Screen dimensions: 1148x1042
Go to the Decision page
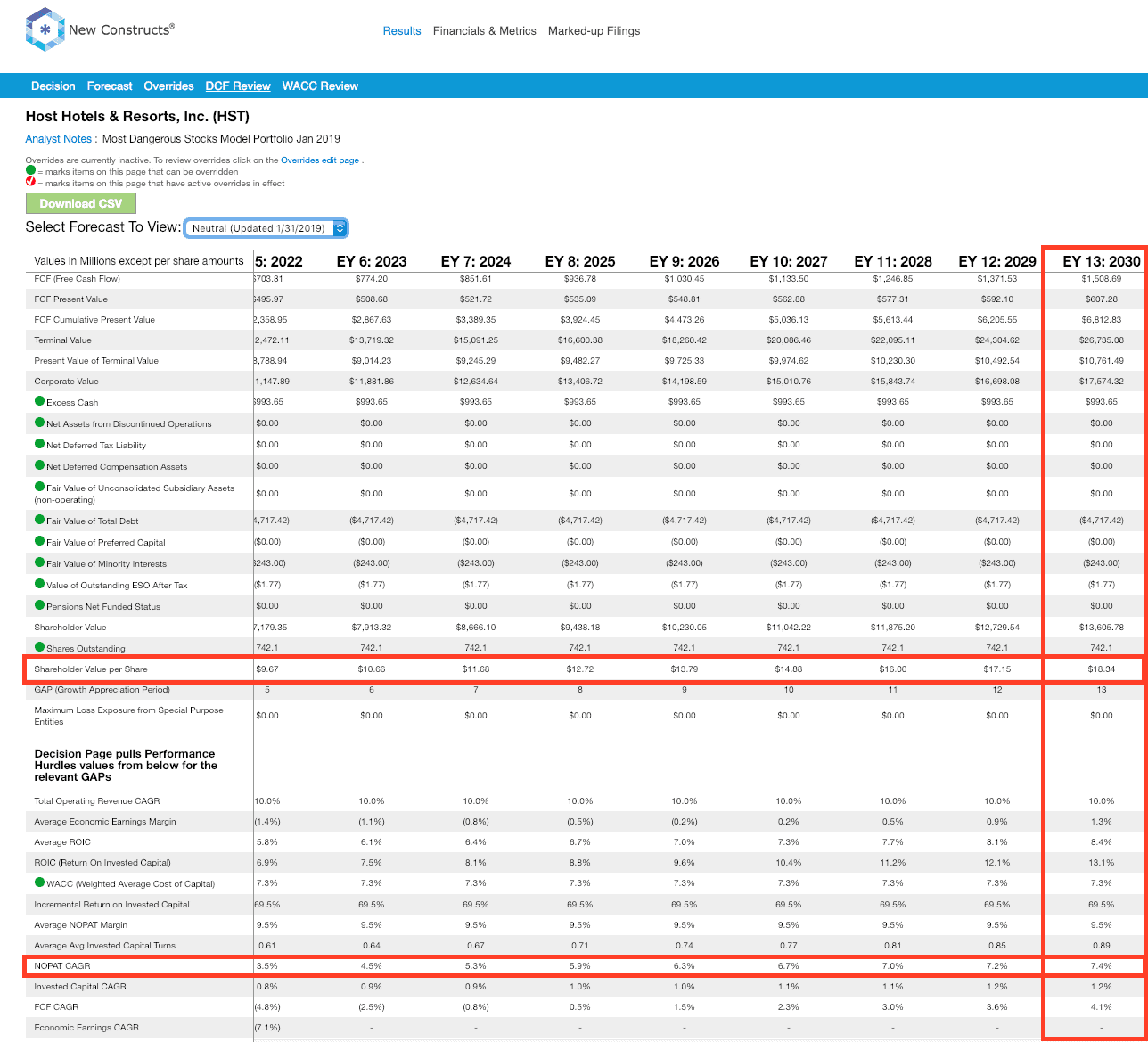click(x=53, y=86)
